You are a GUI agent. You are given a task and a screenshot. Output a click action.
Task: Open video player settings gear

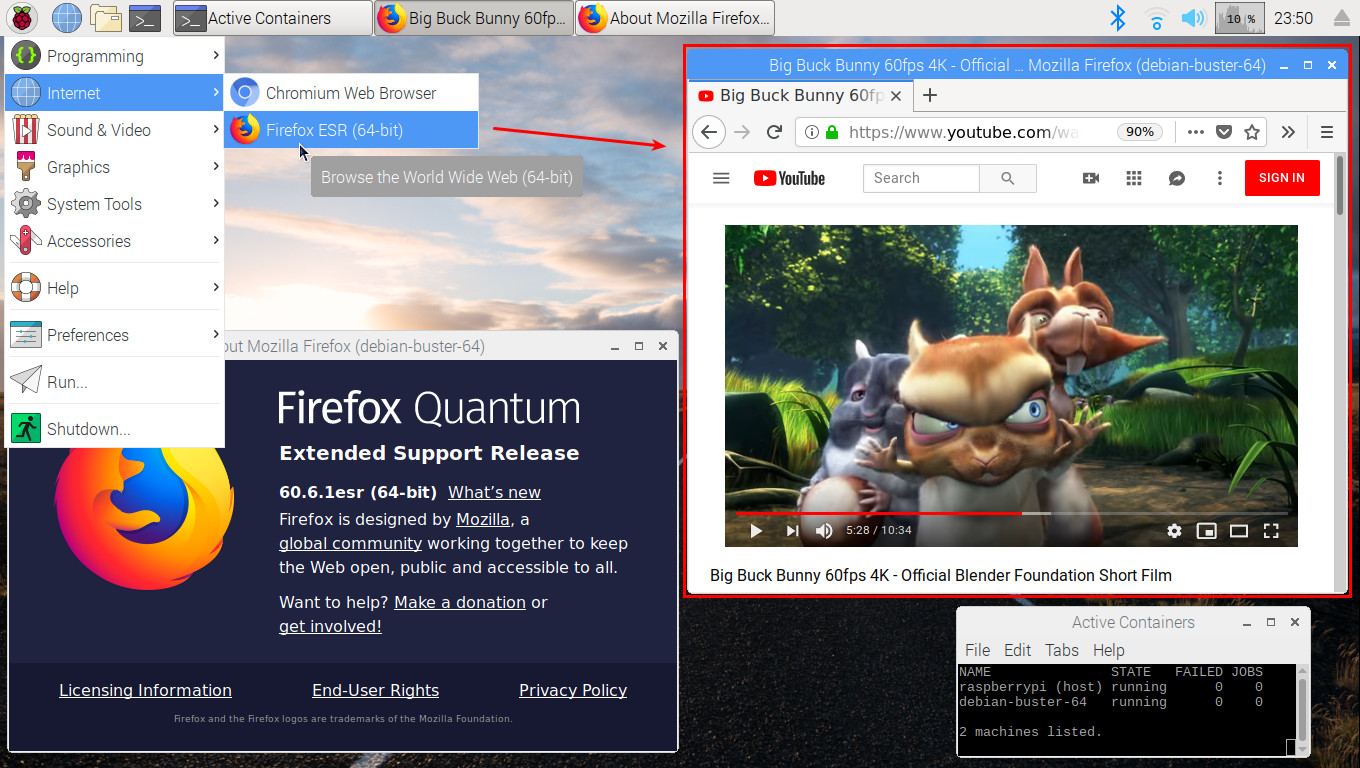pos(1175,531)
